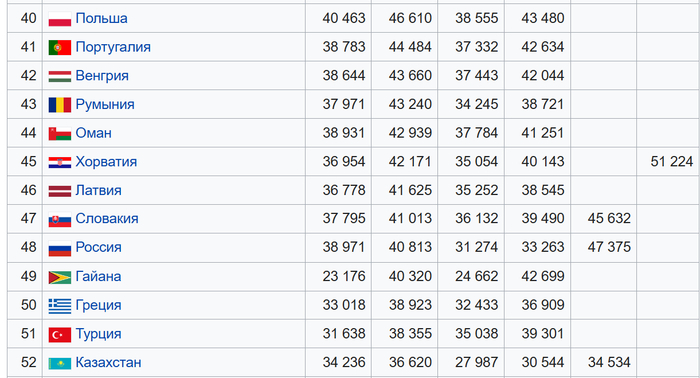Open the Португалия country link
Image resolution: width=700 pixels, height=378 pixels.
click(x=113, y=47)
